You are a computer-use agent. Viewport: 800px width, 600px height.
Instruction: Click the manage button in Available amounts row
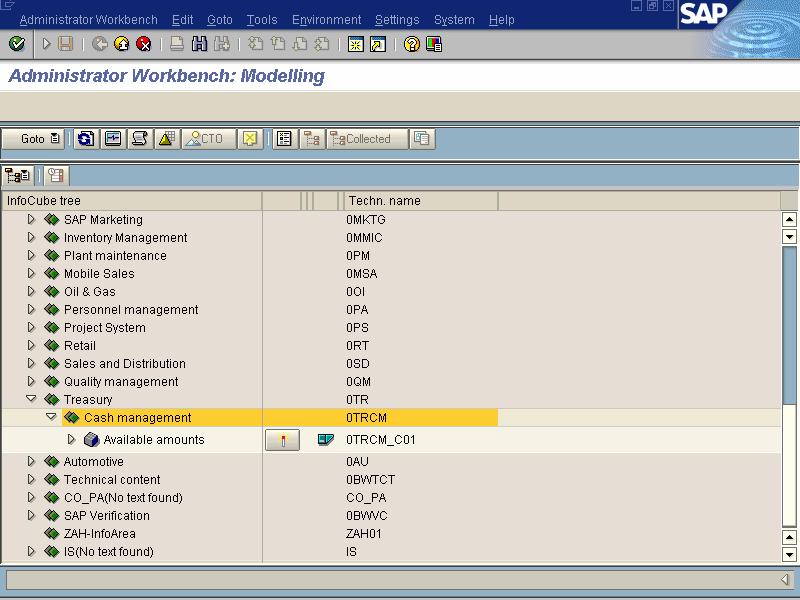282,440
